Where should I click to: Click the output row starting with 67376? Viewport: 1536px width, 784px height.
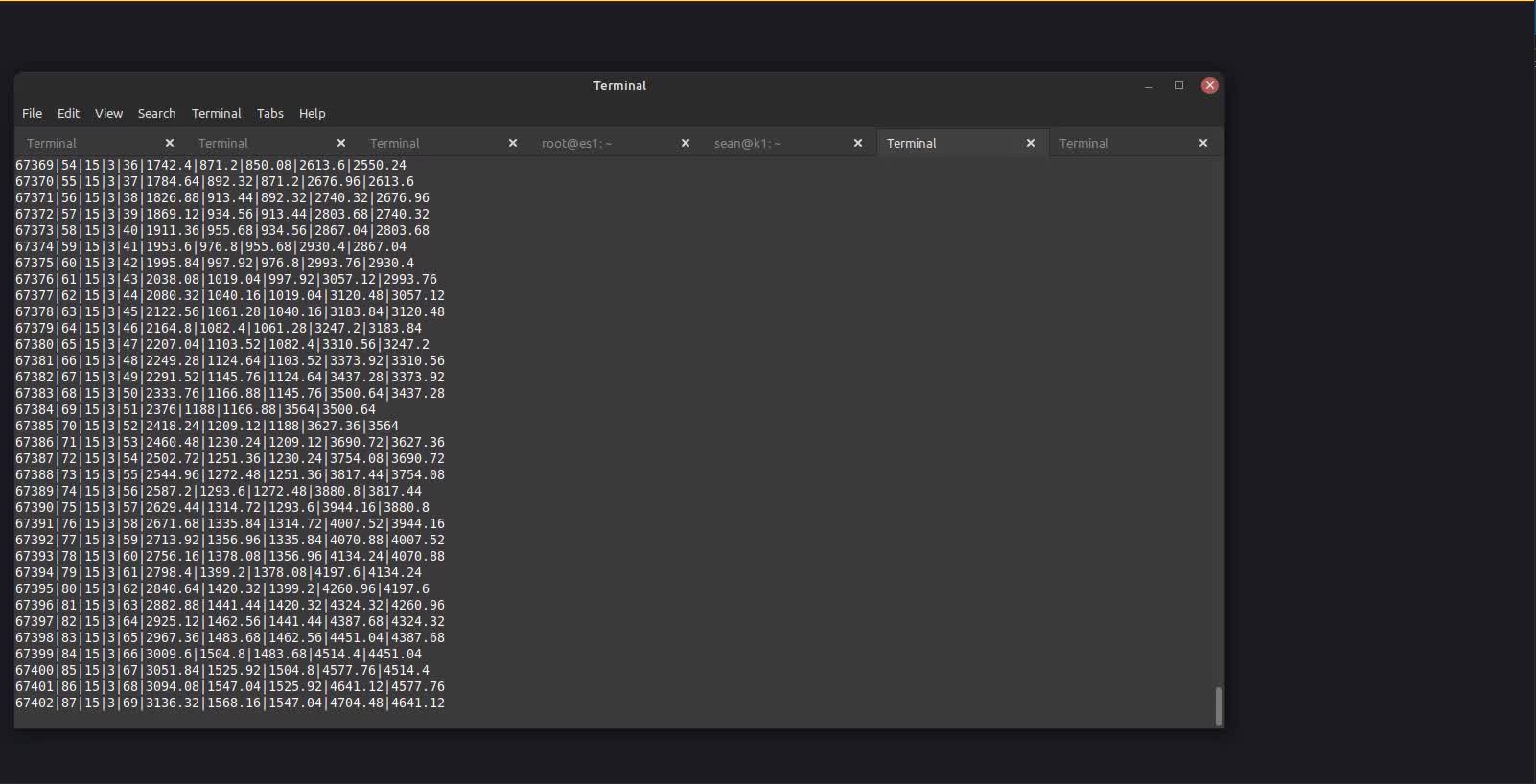(226, 279)
